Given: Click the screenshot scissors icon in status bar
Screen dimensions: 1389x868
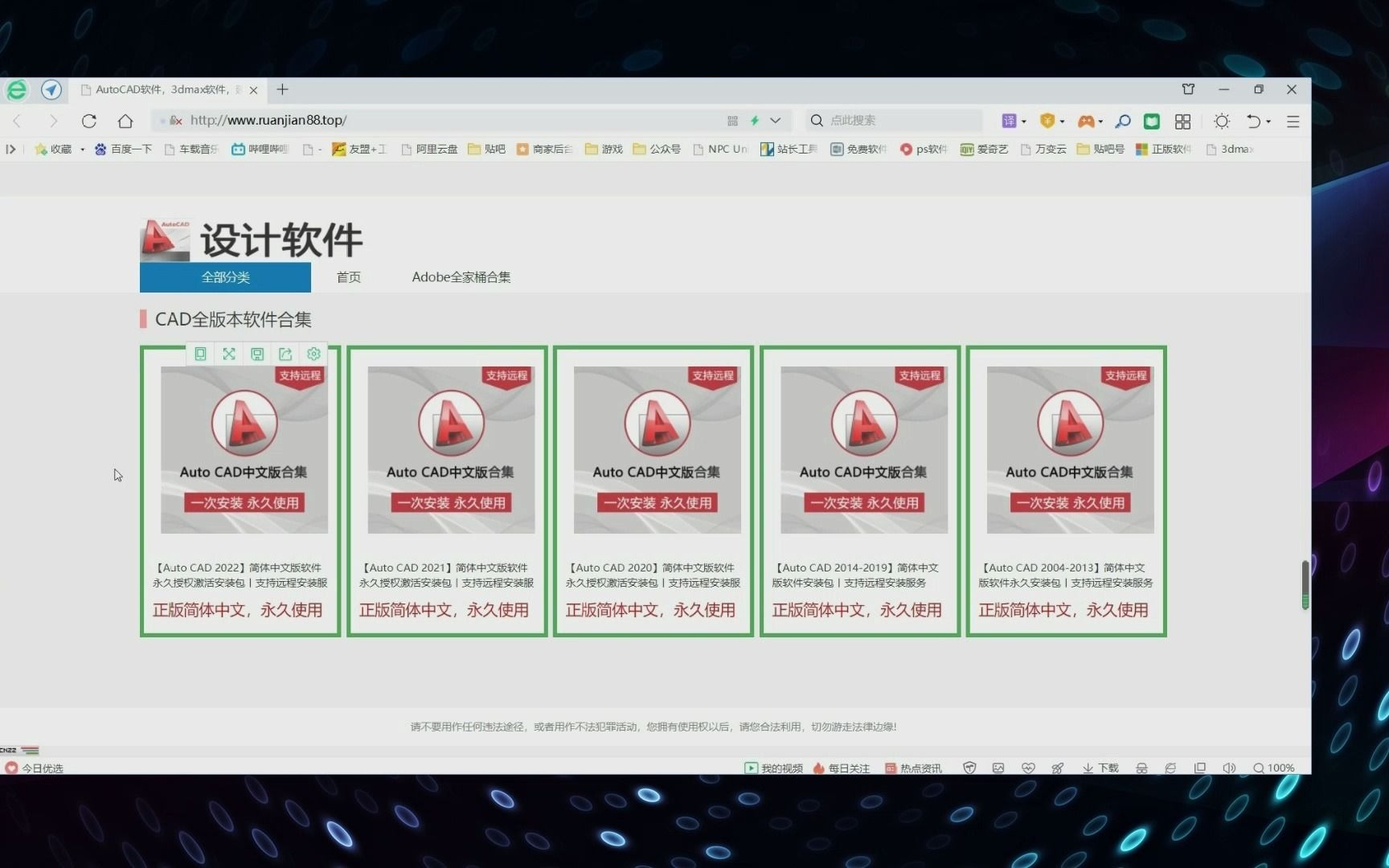Looking at the screenshot, I should (1057, 768).
